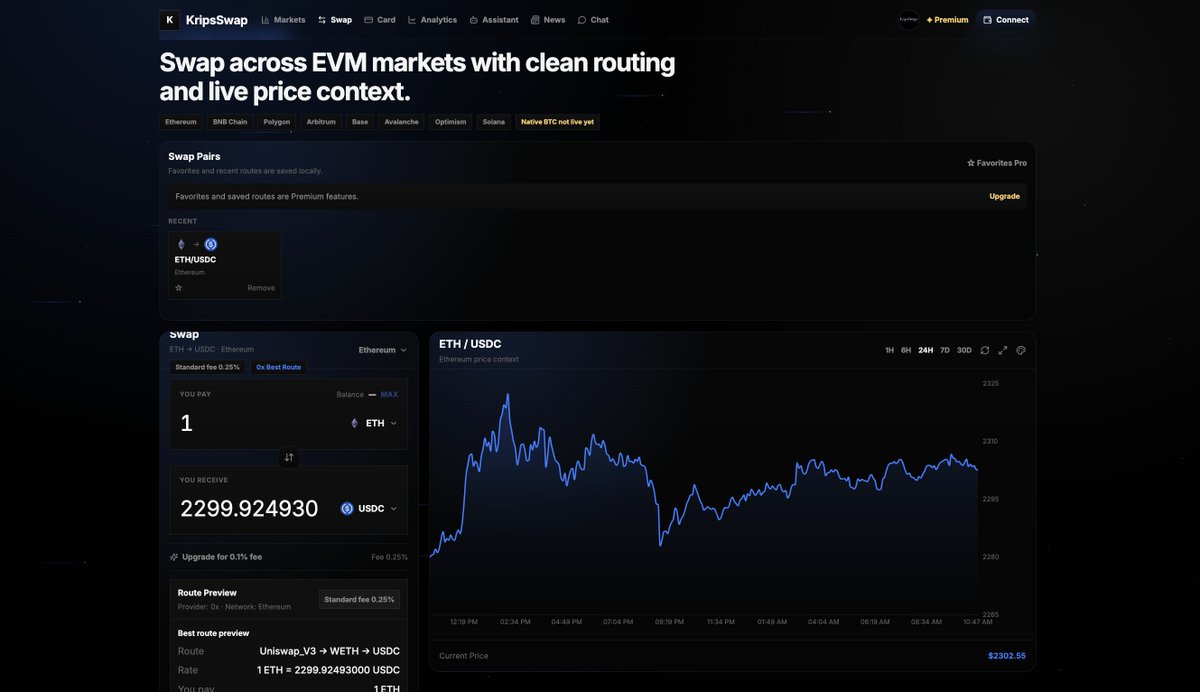Click the Fee 0.25% text
The image size is (1200, 692).
(x=390, y=557)
